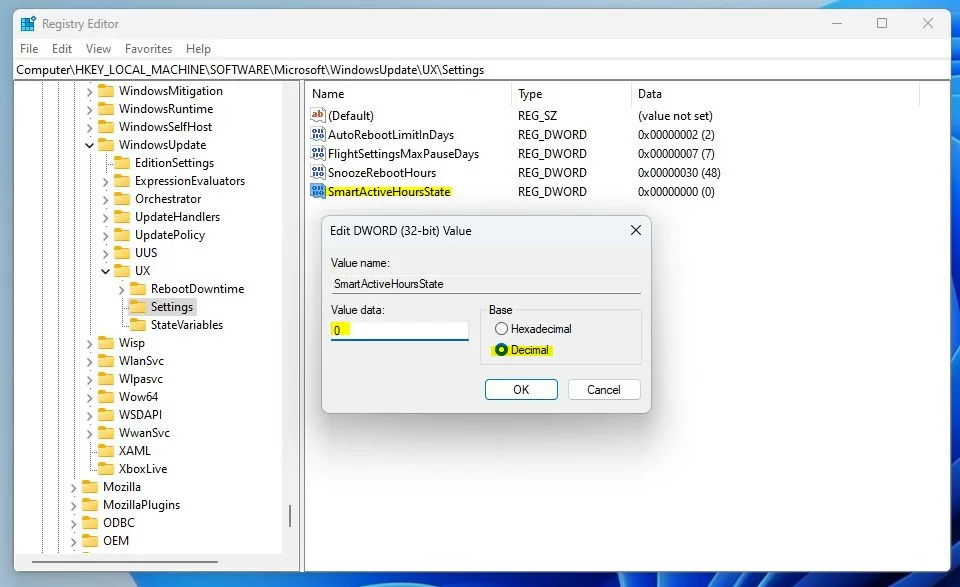Expand the RebootDowntime tree node
Viewport: 960px width, 587px height.
point(121,289)
